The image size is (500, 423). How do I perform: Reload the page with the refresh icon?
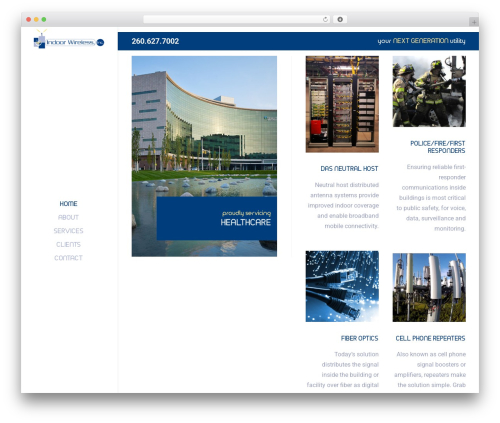pyautogui.click(x=325, y=20)
